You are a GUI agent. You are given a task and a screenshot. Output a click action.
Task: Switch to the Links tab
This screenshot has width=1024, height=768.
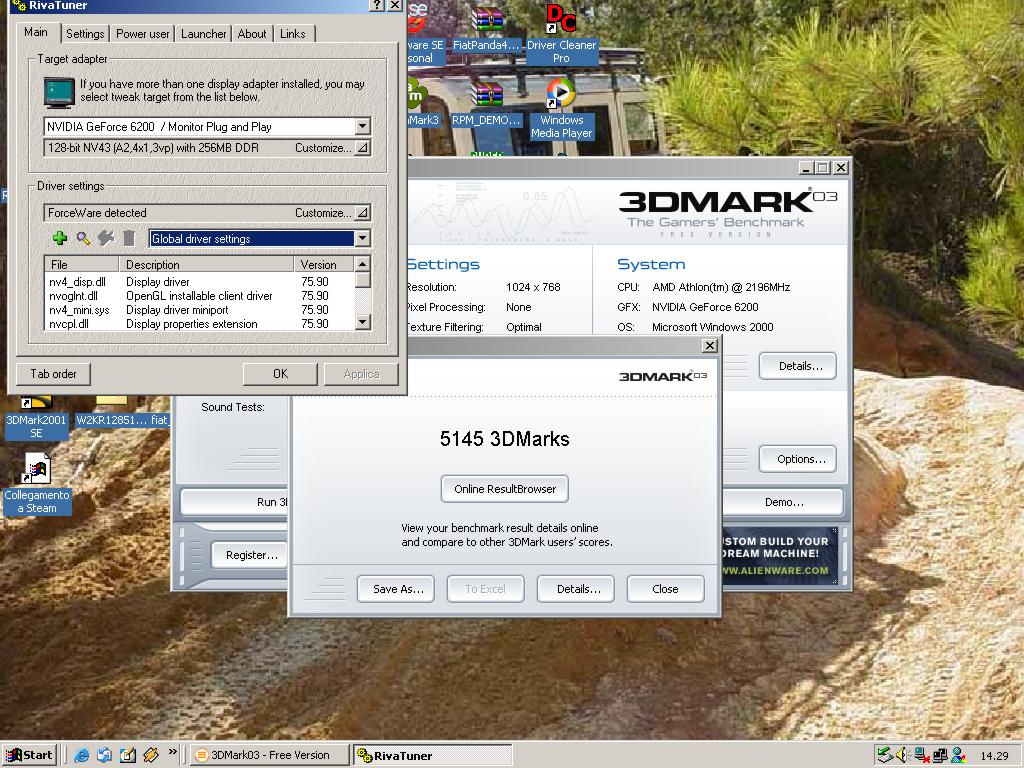(x=293, y=33)
